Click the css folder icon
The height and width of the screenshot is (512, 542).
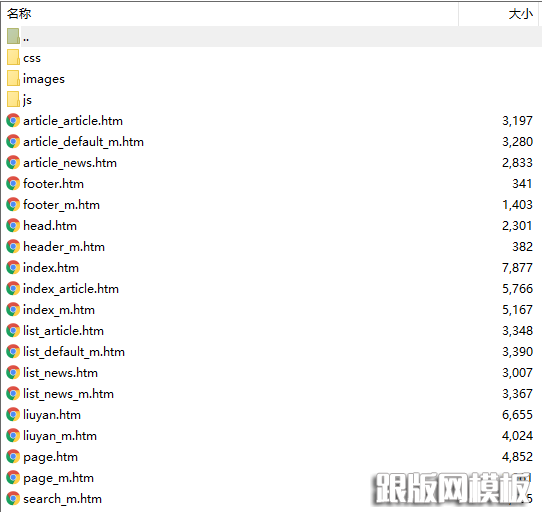point(13,57)
